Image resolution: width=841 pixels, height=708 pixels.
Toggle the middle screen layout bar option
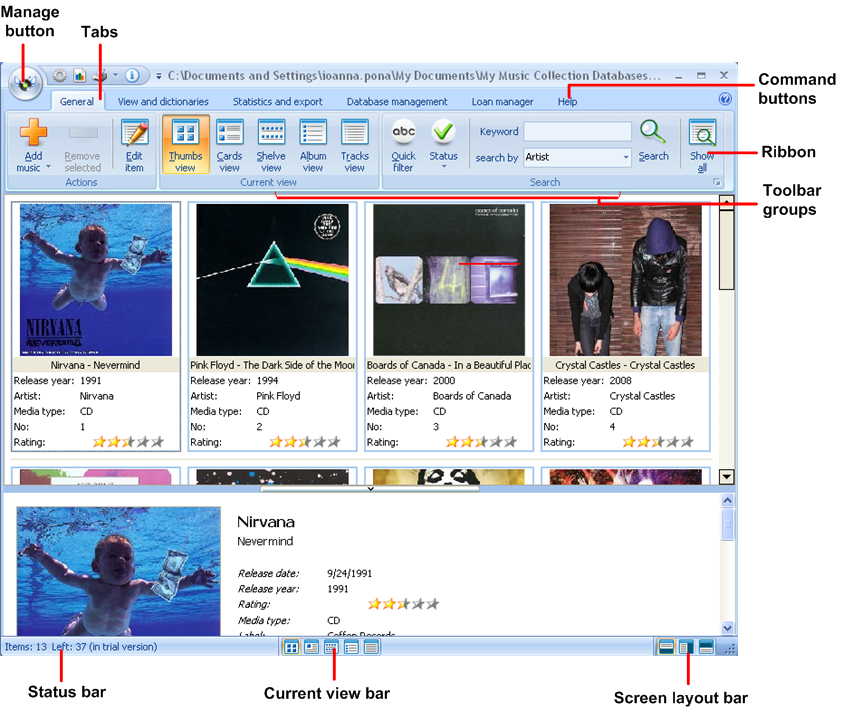[684, 647]
